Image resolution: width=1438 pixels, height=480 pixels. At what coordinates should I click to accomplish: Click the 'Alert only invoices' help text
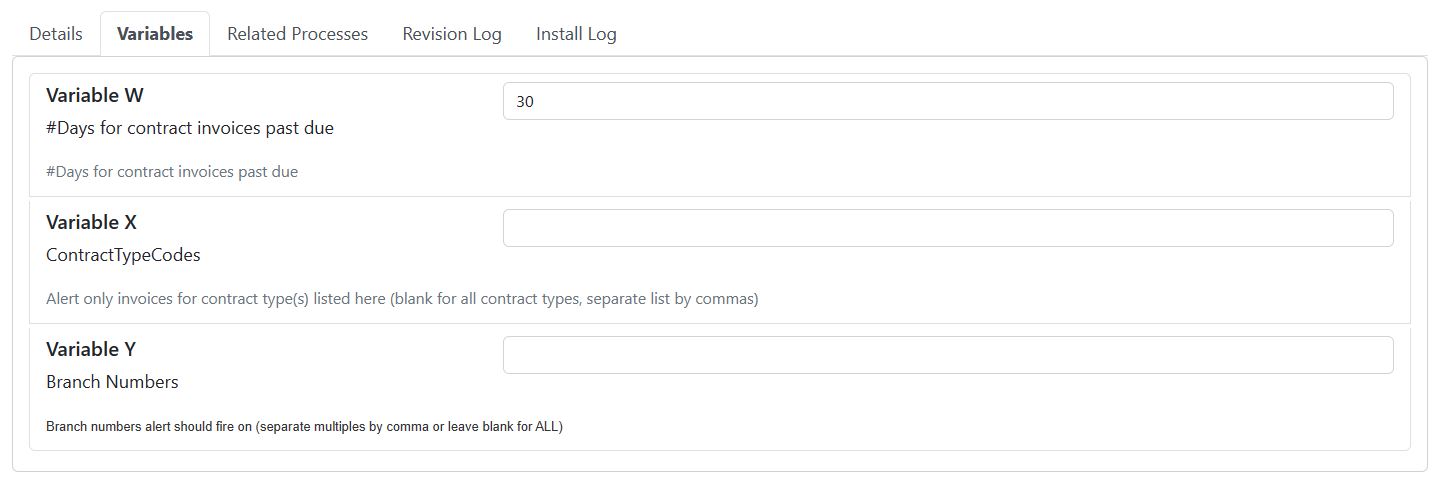(402, 299)
